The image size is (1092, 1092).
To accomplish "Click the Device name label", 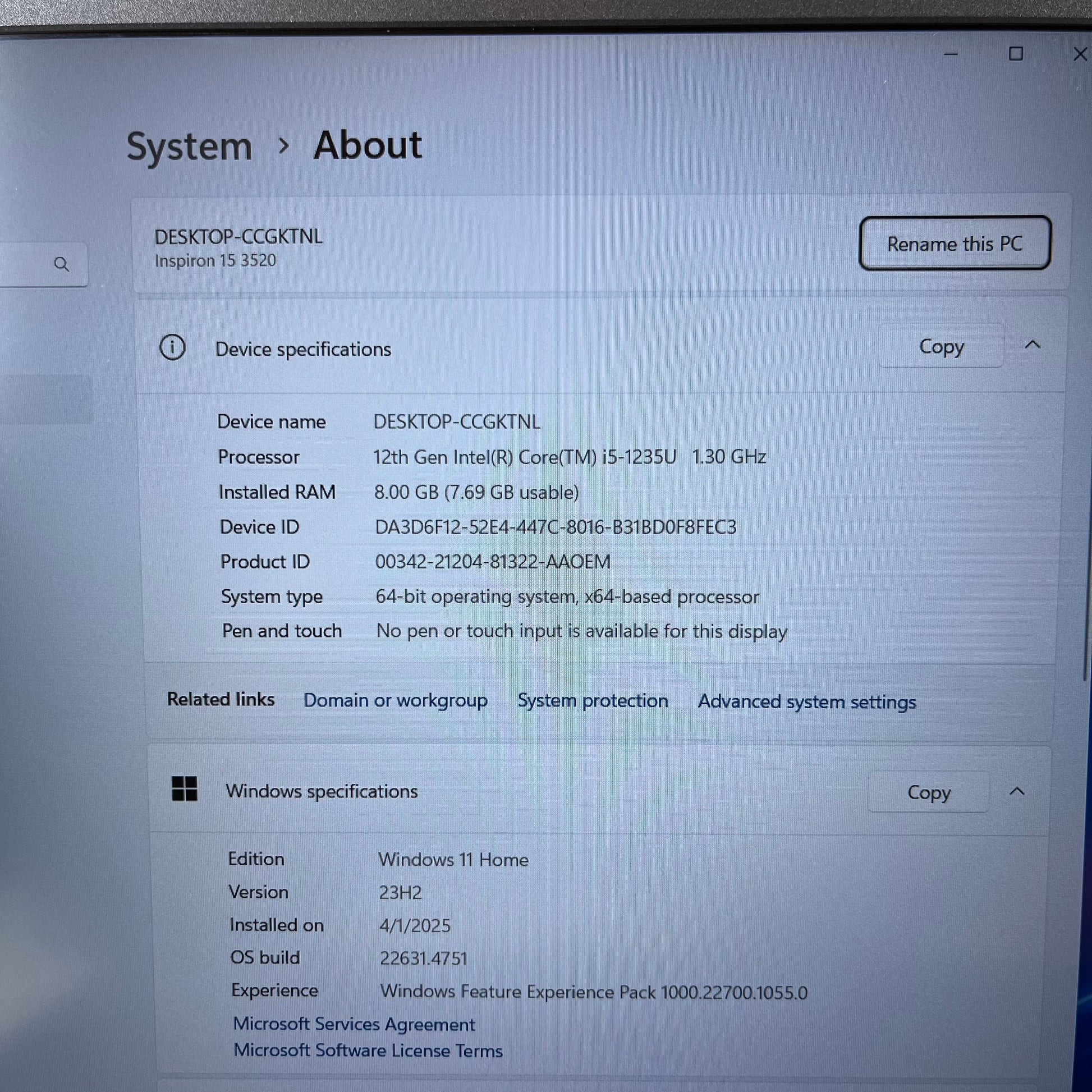I will (271, 421).
